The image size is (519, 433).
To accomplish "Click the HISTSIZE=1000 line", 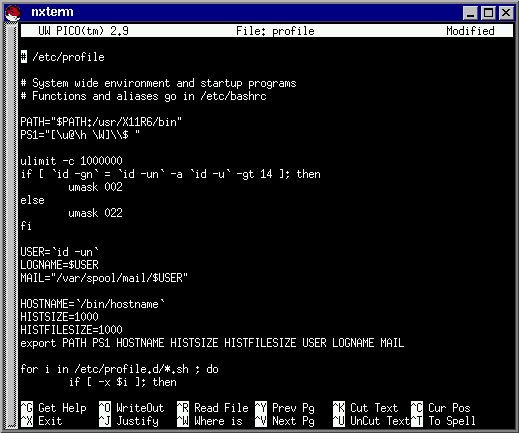I will pyautogui.click(x=59, y=317).
